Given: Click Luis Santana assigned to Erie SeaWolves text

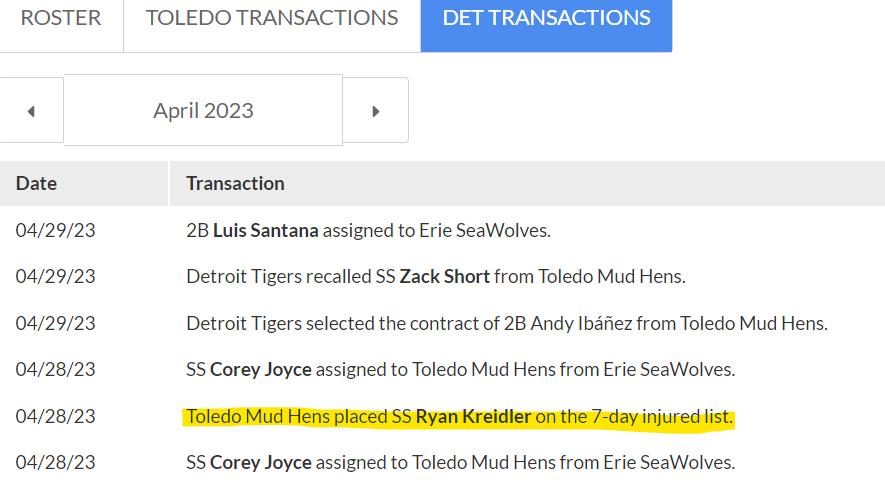Looking at the screenshot, I should 369,231.
